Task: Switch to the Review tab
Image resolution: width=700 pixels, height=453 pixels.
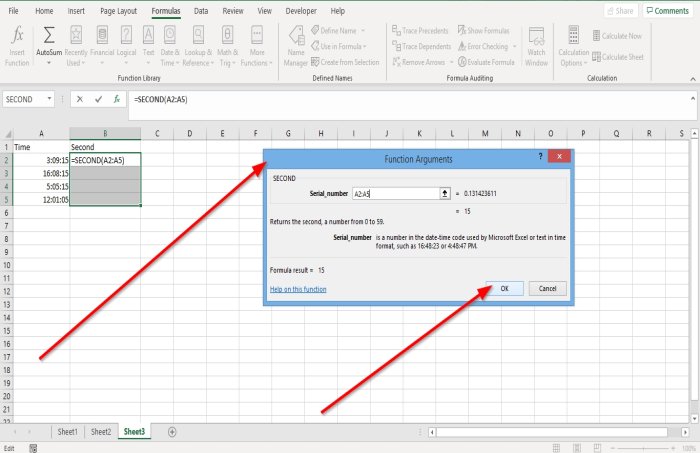Action: click(x=233, y=11)
